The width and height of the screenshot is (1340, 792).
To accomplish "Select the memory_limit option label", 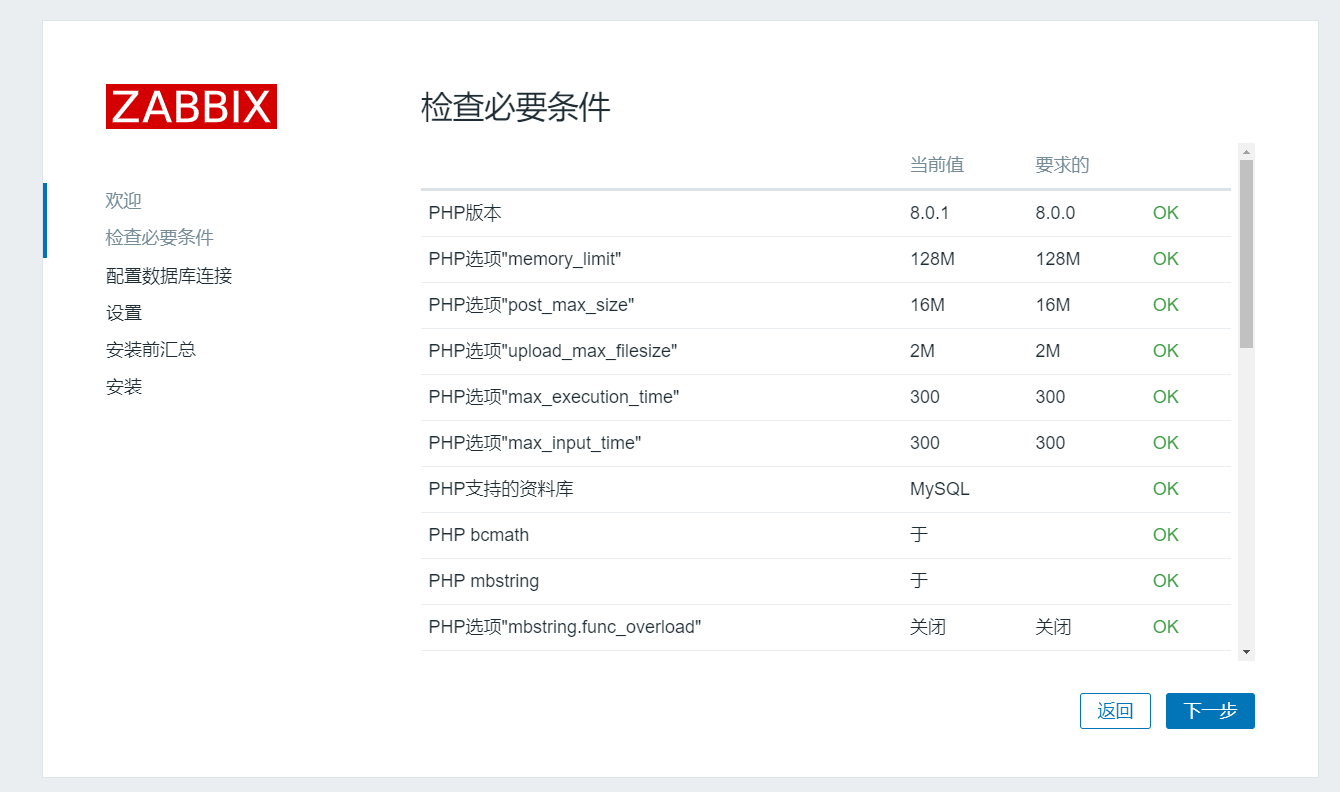I will coord(525,259).
